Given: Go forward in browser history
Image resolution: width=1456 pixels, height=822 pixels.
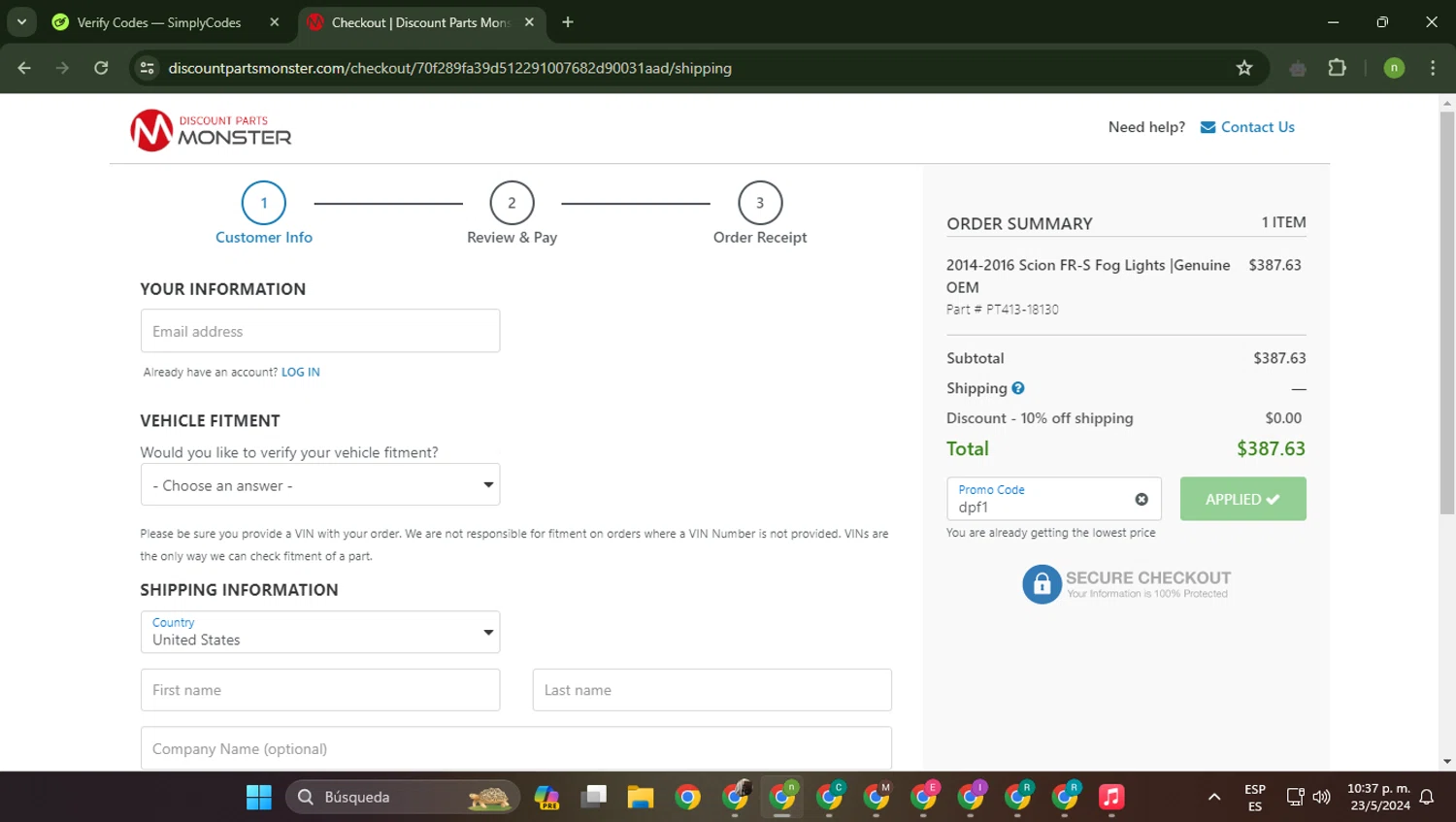Looking at the screenshot, I should click(62, 68).
